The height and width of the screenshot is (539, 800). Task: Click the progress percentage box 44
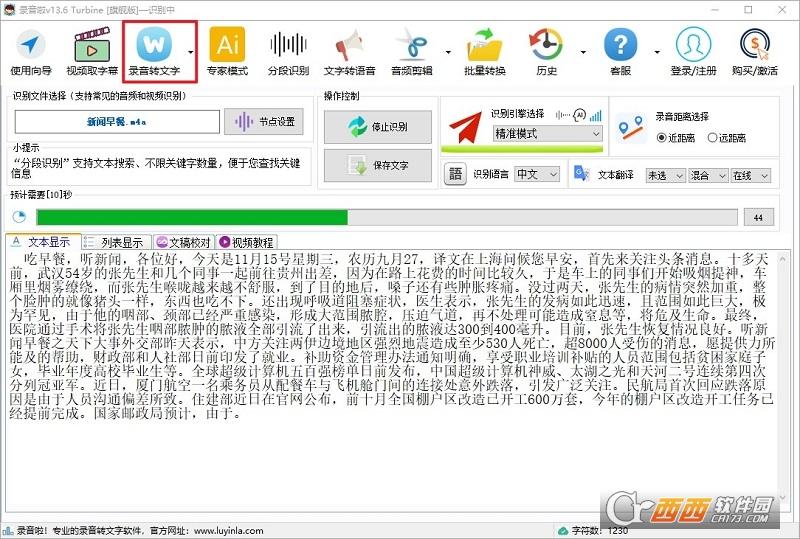pos(758,217)
